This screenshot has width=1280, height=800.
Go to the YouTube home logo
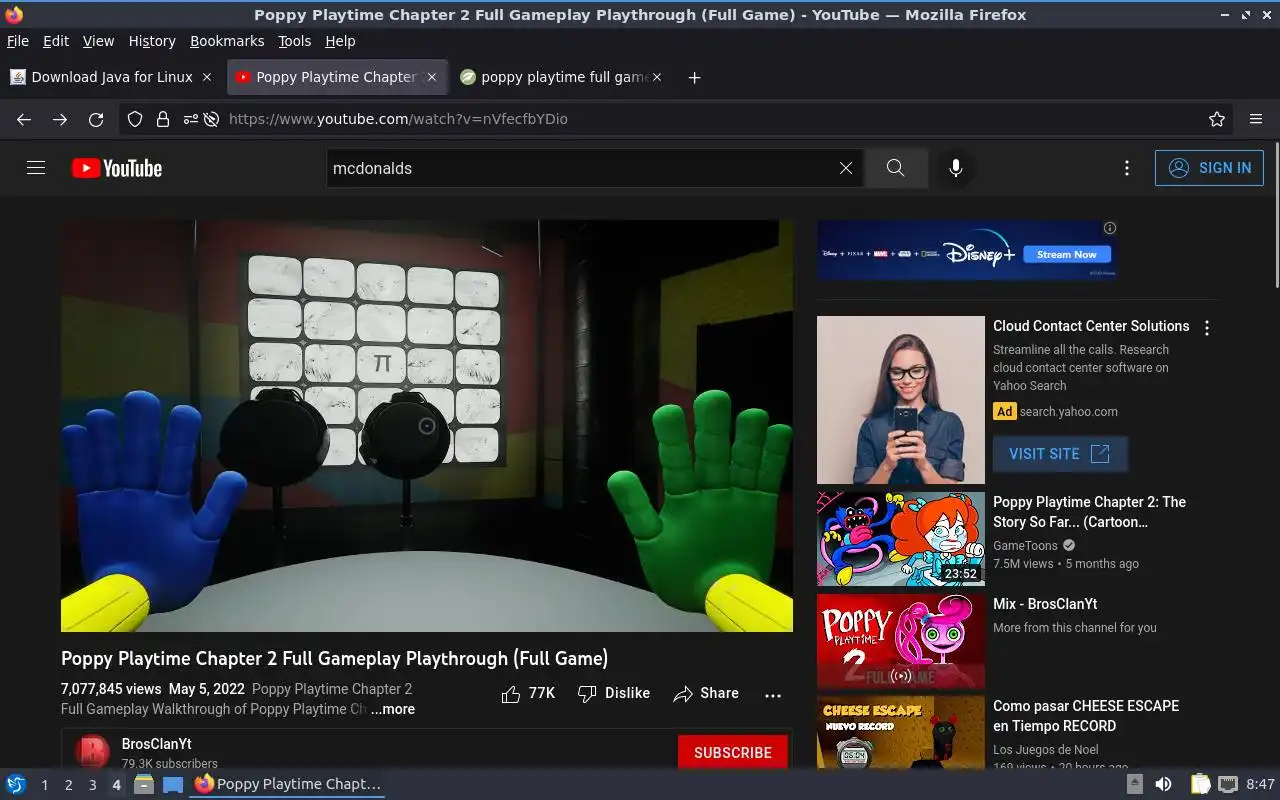point(117,168)
